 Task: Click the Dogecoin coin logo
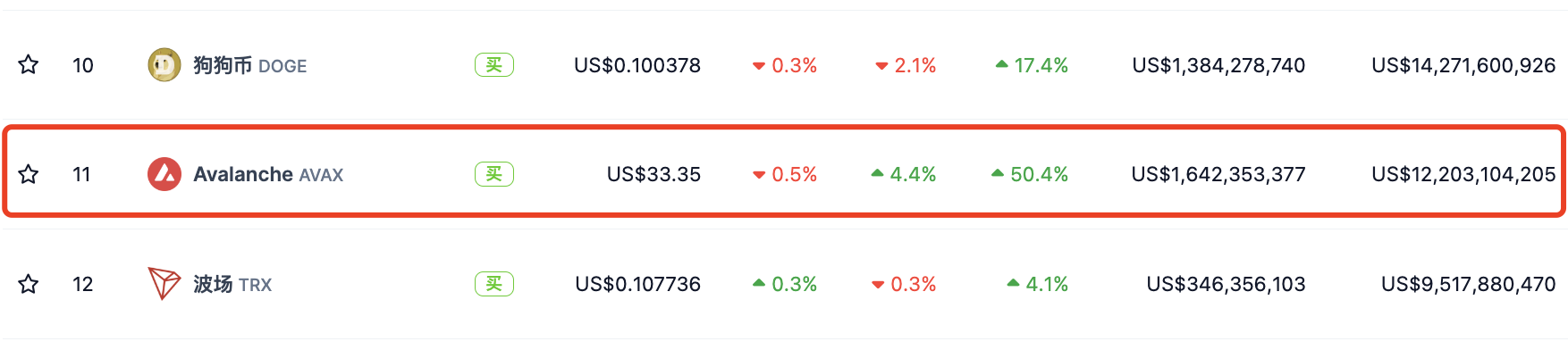(x=164, y=65)
